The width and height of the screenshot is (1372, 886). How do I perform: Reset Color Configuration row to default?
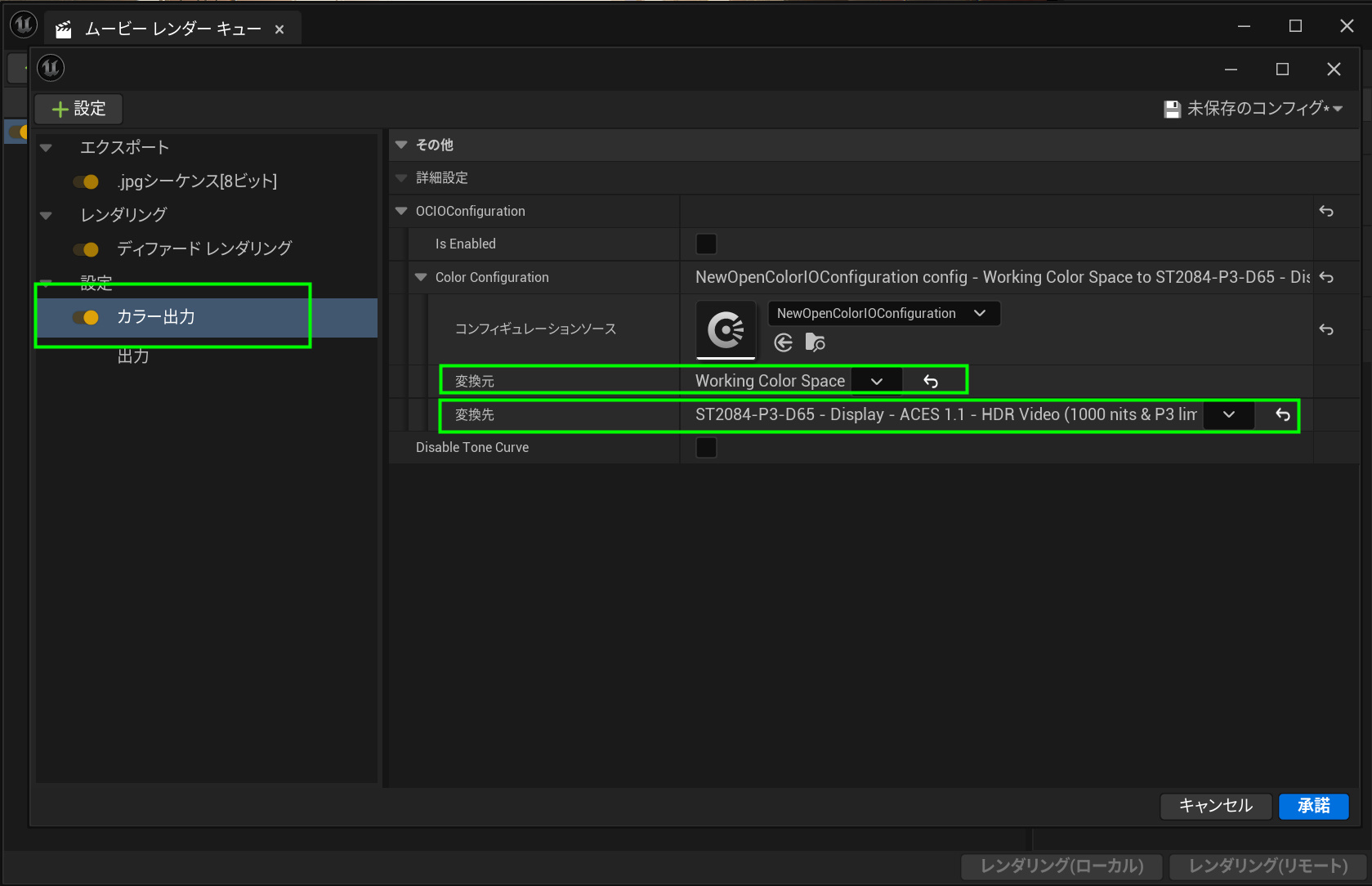coord(1326,278)
